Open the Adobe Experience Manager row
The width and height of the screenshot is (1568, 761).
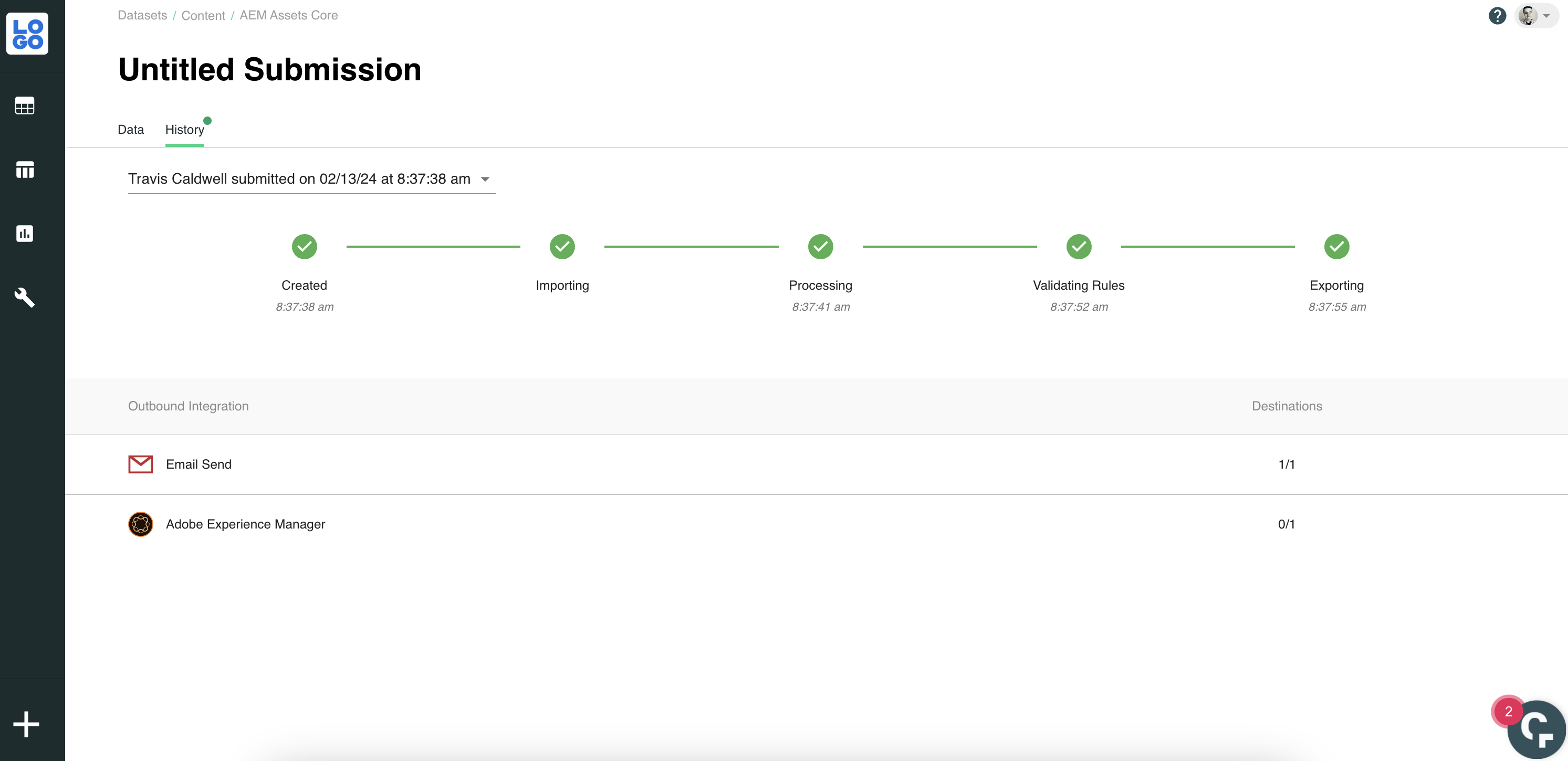(x=816, y=524)
